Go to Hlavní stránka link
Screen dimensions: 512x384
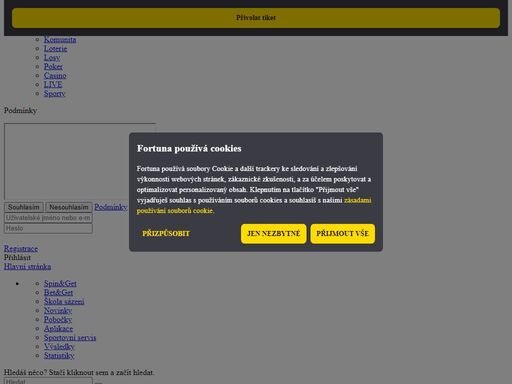pos(27,267)
